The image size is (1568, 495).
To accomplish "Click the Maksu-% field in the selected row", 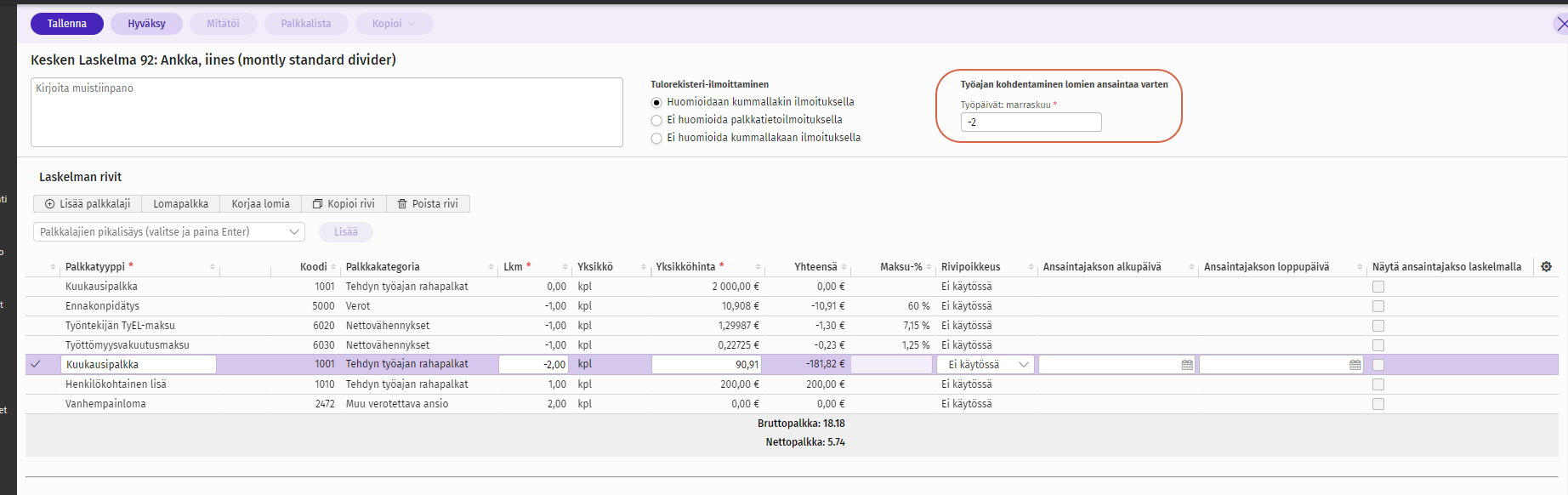I will (x=891, y=365).
